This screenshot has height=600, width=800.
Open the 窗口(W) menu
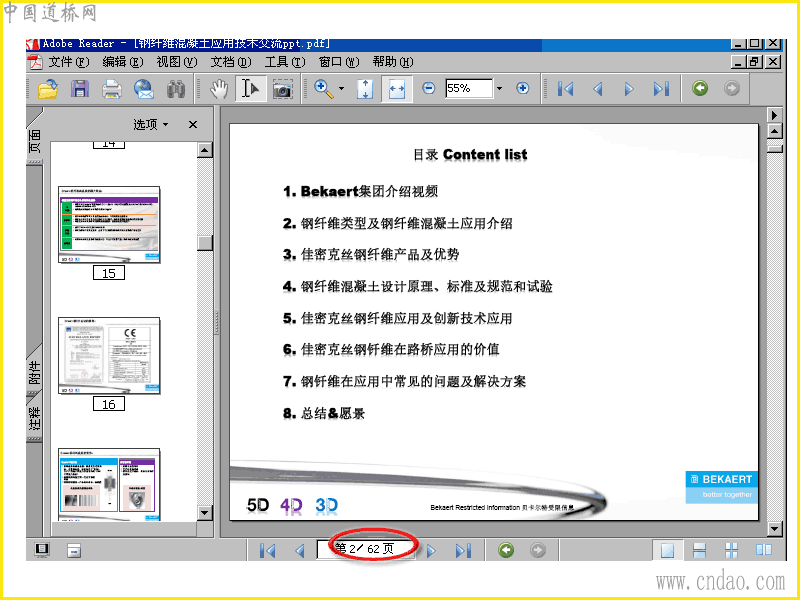[x=339, y=62]
